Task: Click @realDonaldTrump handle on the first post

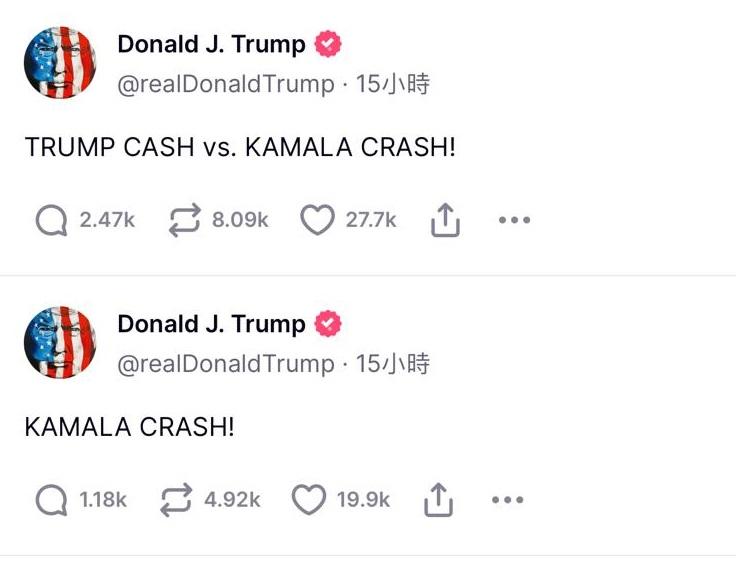Action: (226, 85)
